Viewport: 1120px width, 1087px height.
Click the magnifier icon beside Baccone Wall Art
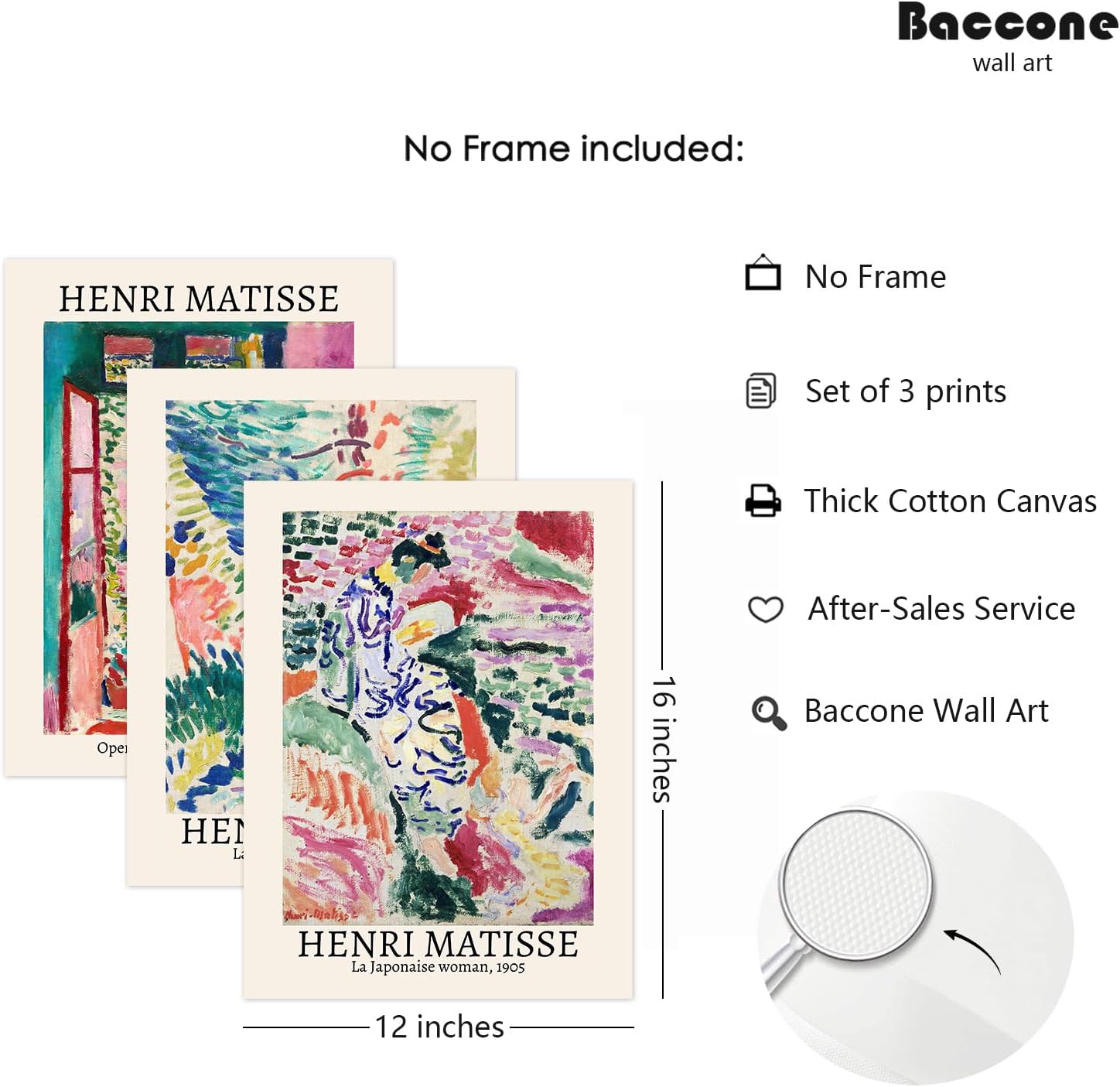pyautogui.click(x=769, y=713)
